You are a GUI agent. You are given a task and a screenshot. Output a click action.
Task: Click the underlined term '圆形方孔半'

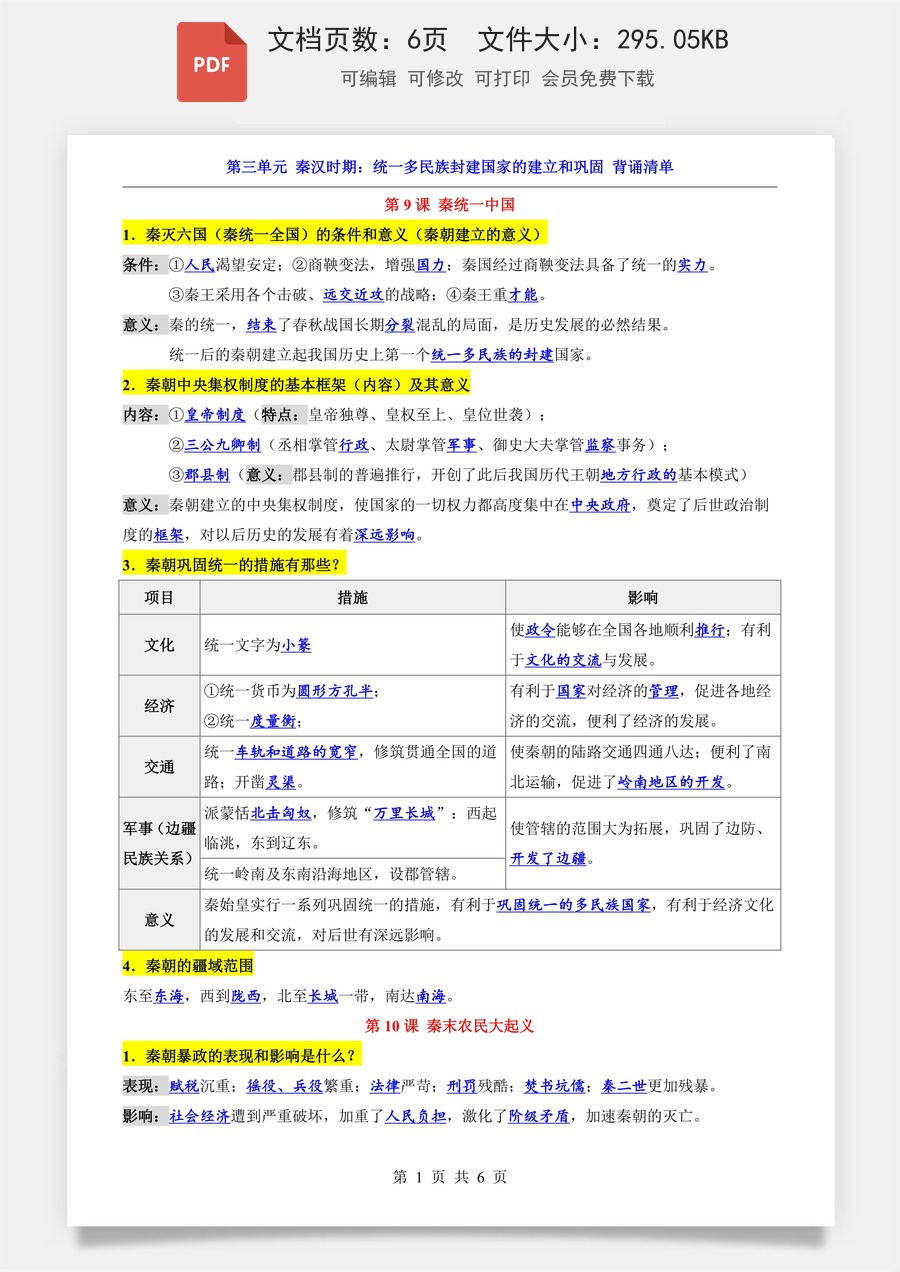pyautogui.click(x=334, y=691)
